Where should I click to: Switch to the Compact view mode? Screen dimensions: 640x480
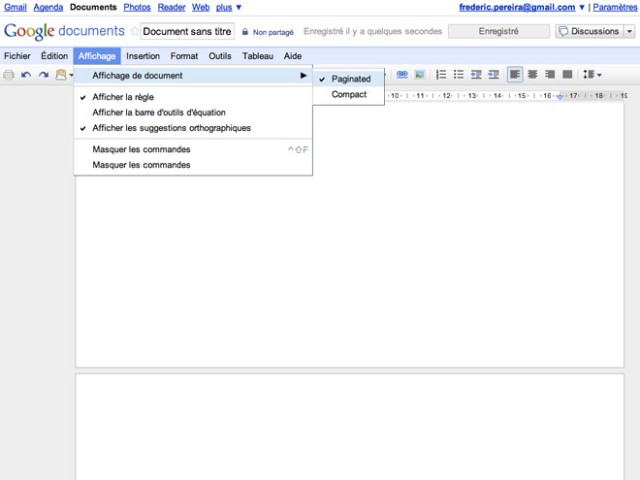click(349, 94)
